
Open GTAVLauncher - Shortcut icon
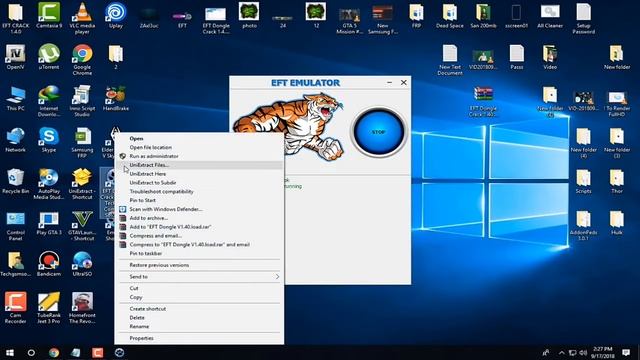tap(82, 225)
